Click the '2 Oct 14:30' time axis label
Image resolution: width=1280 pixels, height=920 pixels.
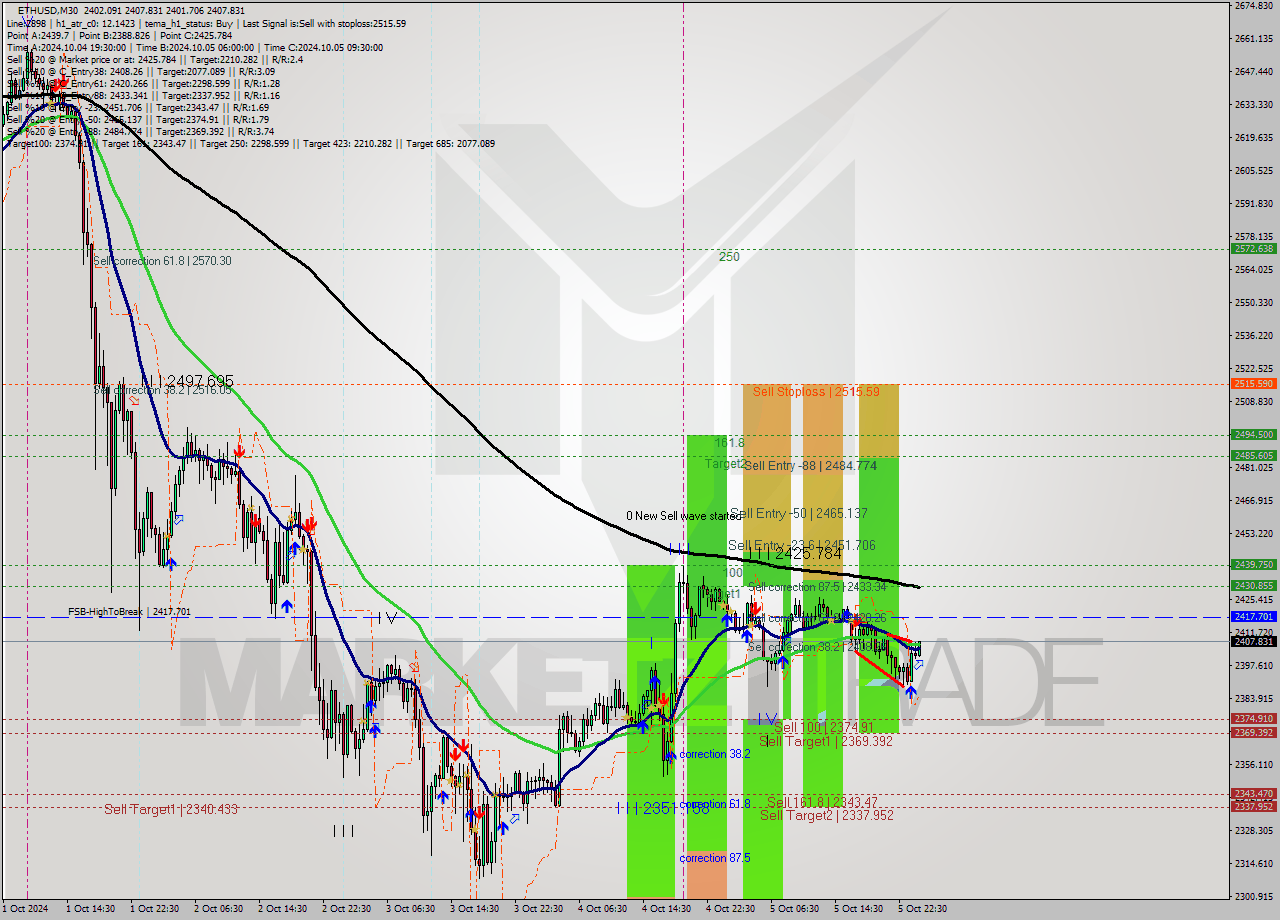click(x=282, y=909)
